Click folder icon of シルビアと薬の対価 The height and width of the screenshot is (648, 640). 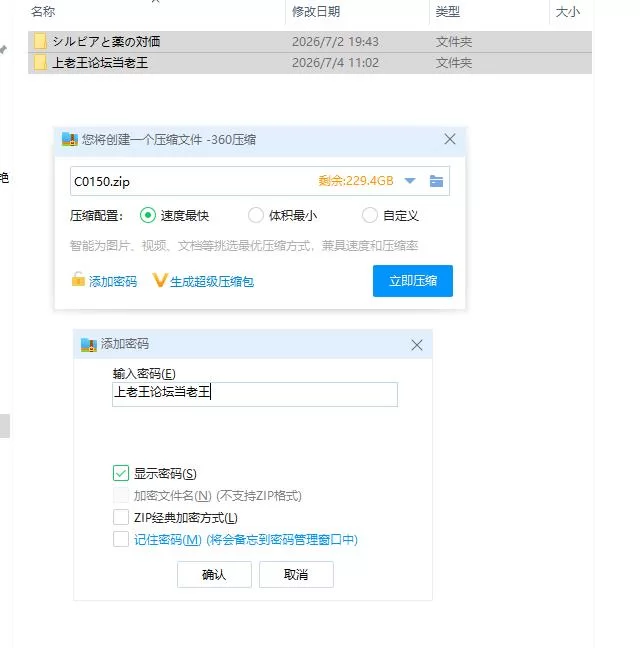(40, 41)
